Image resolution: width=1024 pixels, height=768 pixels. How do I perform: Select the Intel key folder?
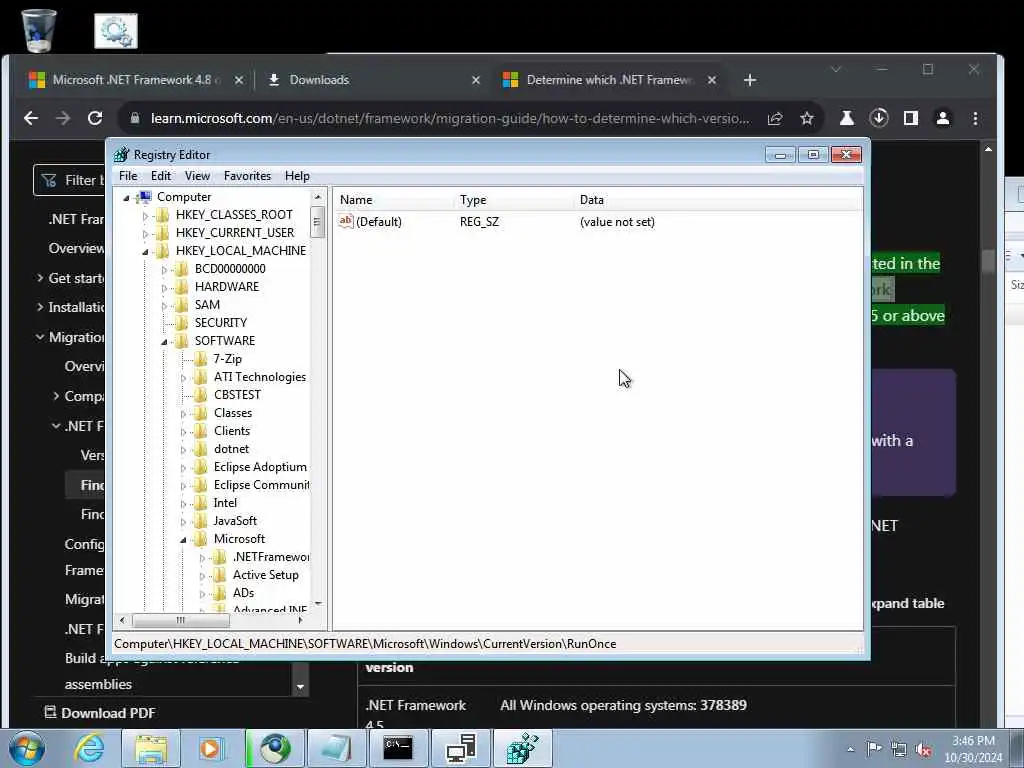(x=225, y=503)
